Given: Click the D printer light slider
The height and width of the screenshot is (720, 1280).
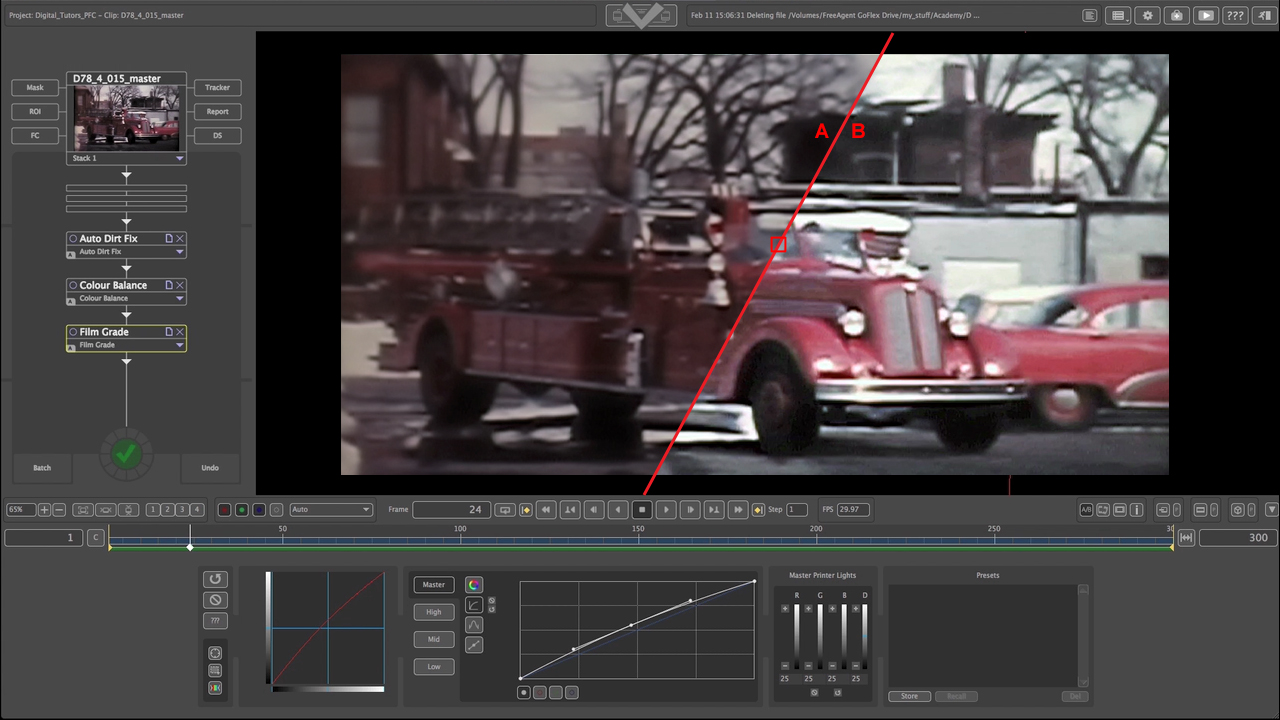Looking at the screenshot, I should pos(865,637).
